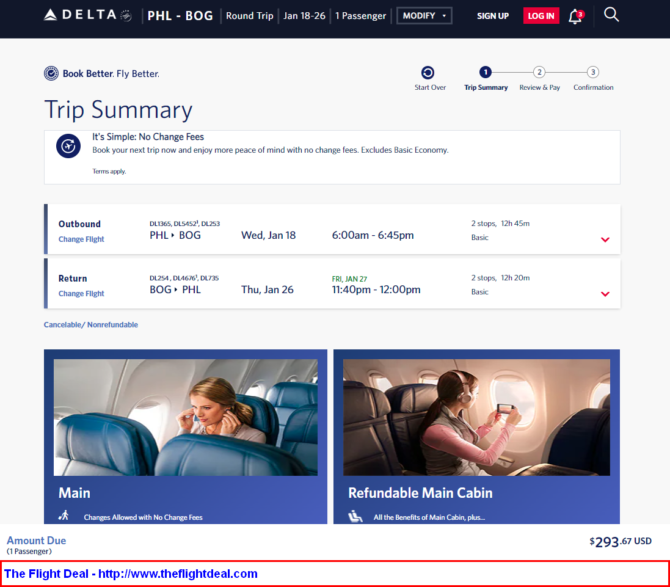Image resolution: width=670 pixels, height=587 pixels.
Task: Click the Book Better badge icon
Action: (x=51, y=73)
